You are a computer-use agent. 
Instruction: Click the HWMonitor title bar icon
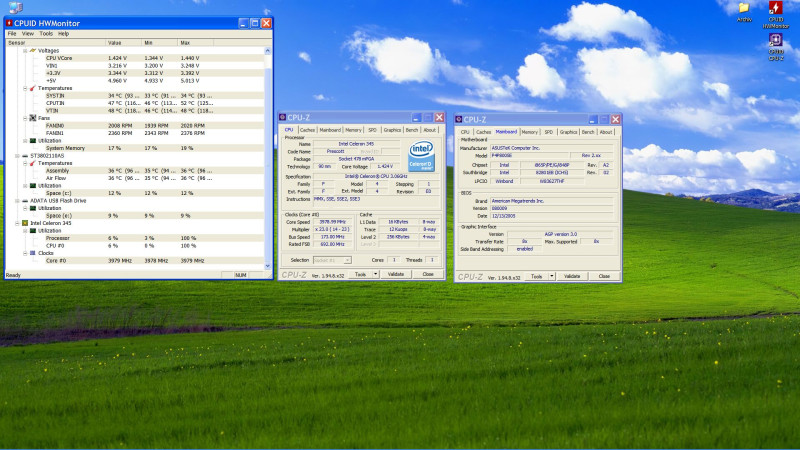pos(9,23)
